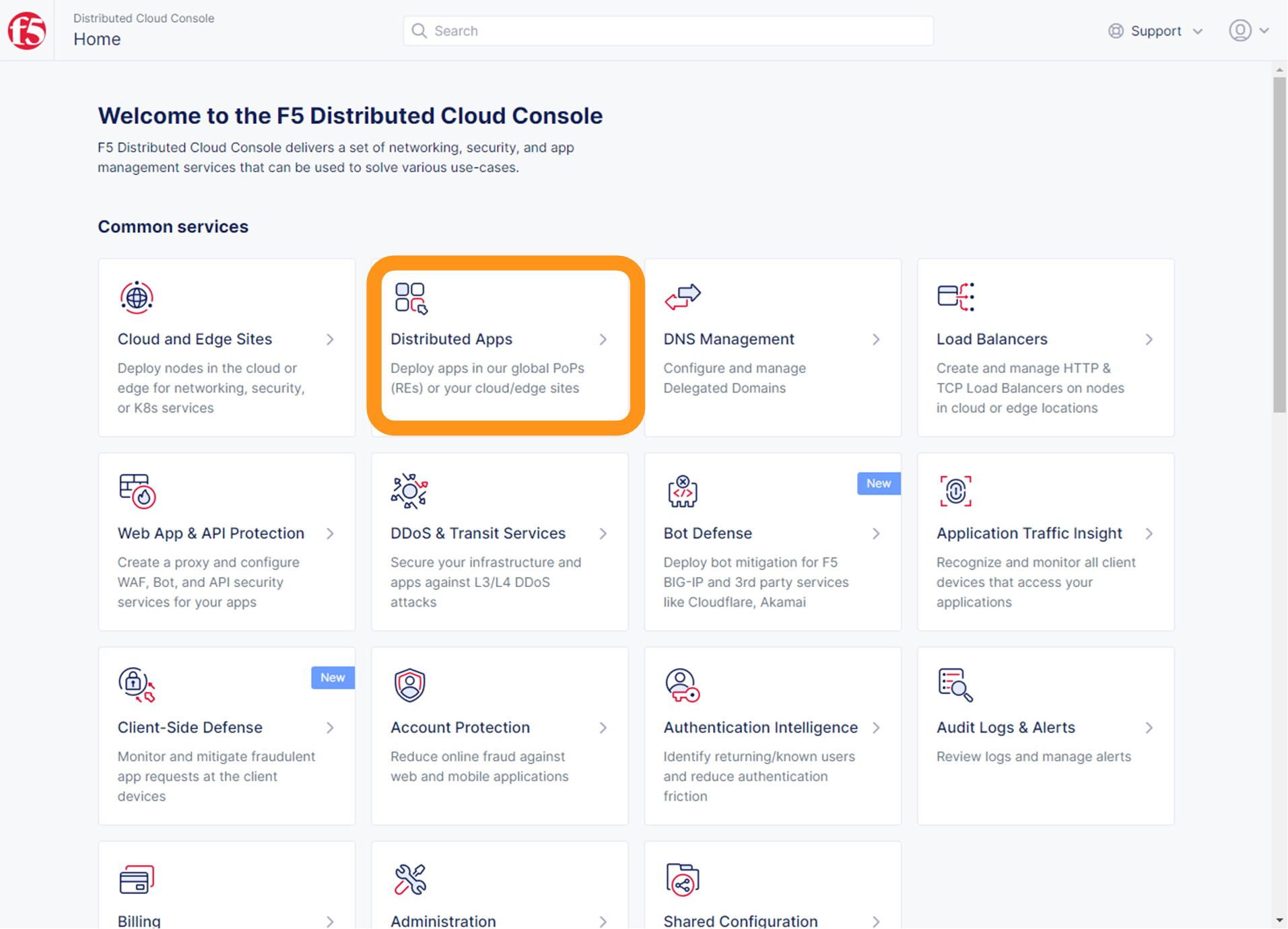This screenshot has width=1288, height=929.
Task: Click the chevron next to DDoS & Transit Services
Action: (603, 534)
